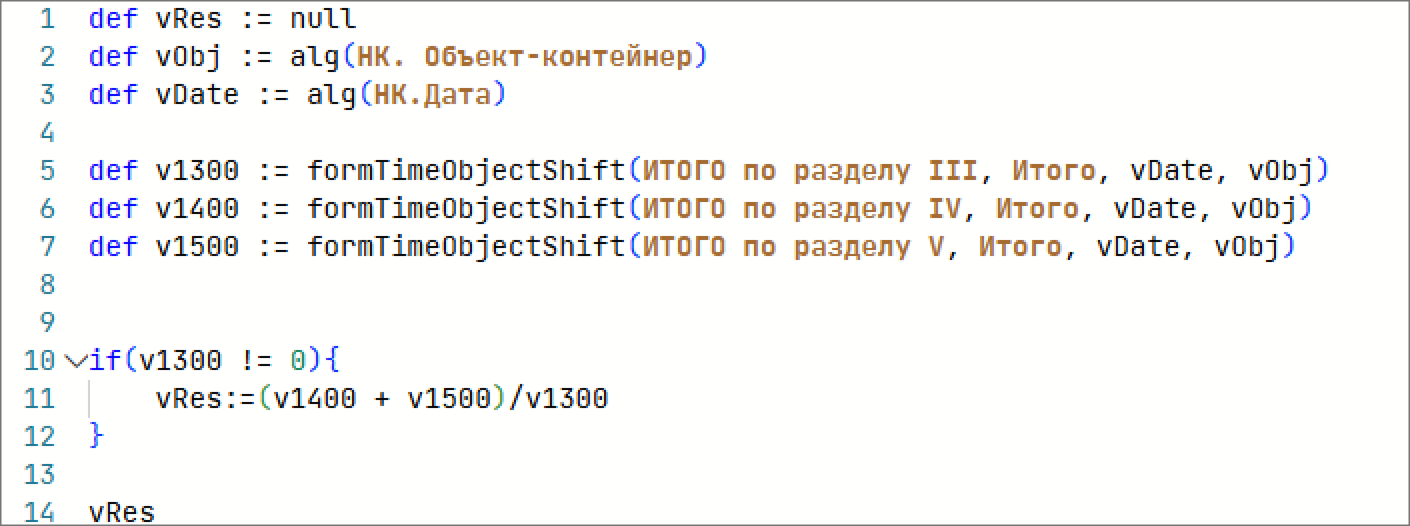Click ИТОГО по разделу III text

click(810, 171)
